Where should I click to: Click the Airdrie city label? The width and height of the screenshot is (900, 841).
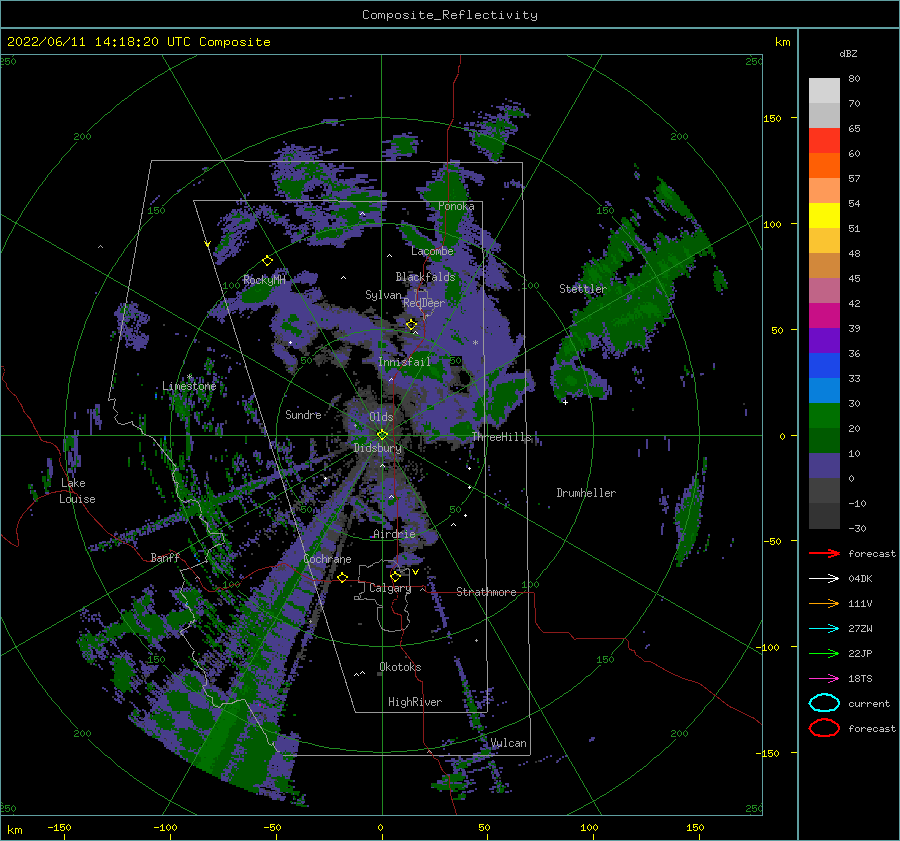pos(394,534)
